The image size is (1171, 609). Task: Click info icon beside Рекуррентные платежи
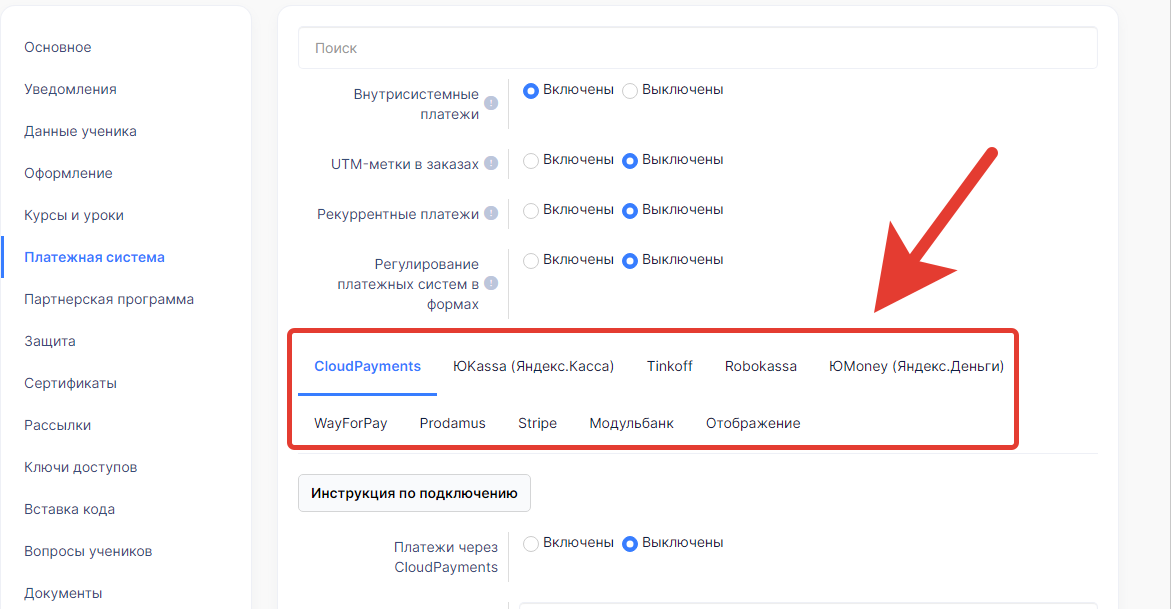tap(491, 213)
